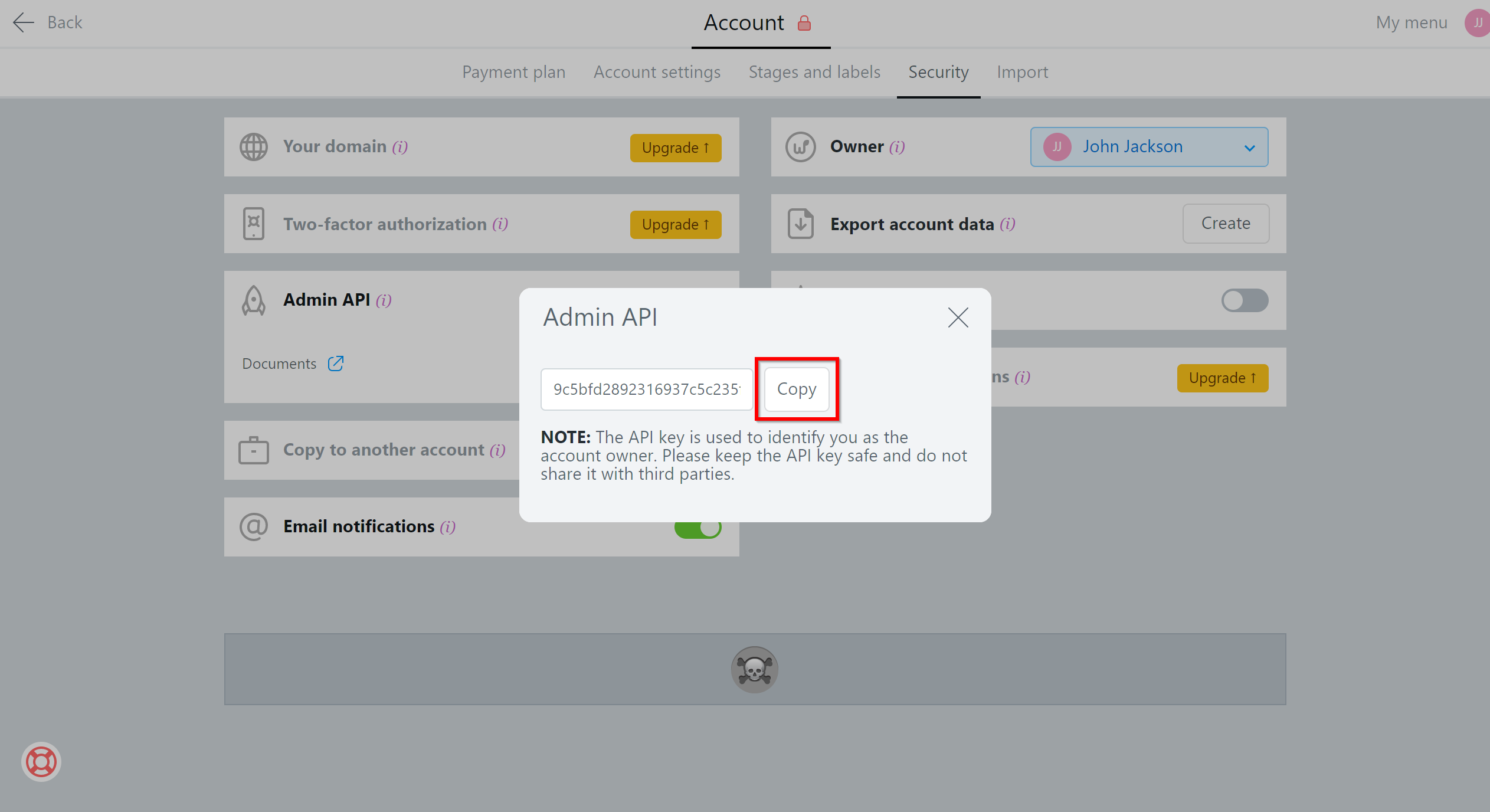Click the Export account data label

tap(912, 224)
